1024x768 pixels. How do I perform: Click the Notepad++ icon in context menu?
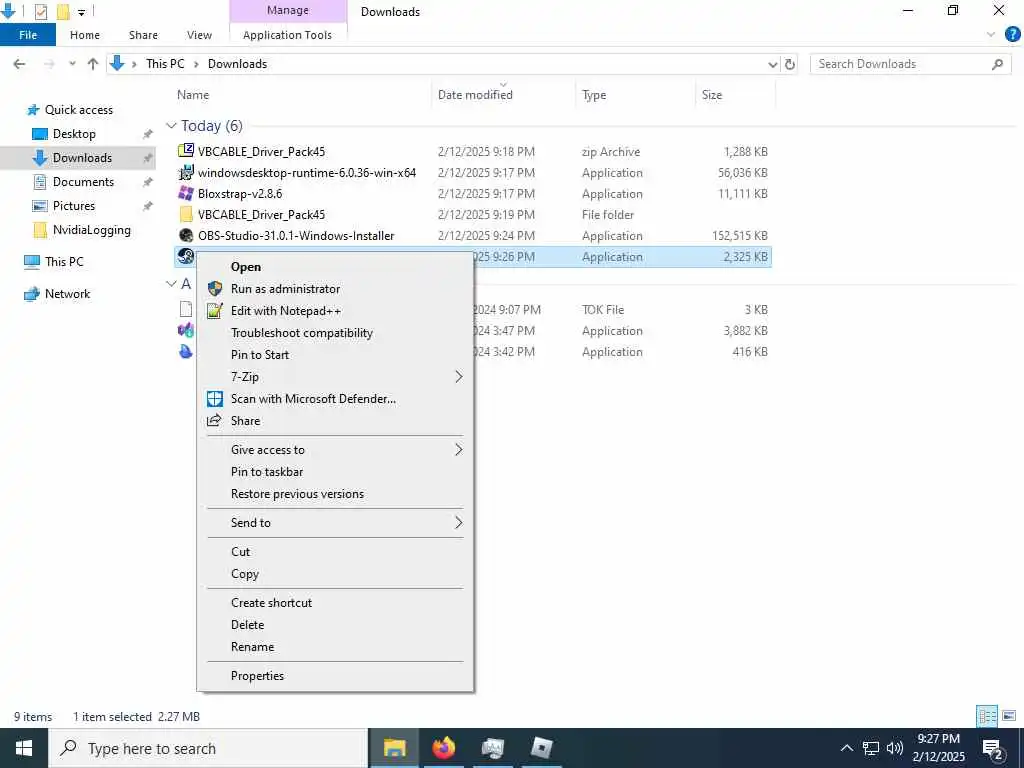click(x=215, y=311)
